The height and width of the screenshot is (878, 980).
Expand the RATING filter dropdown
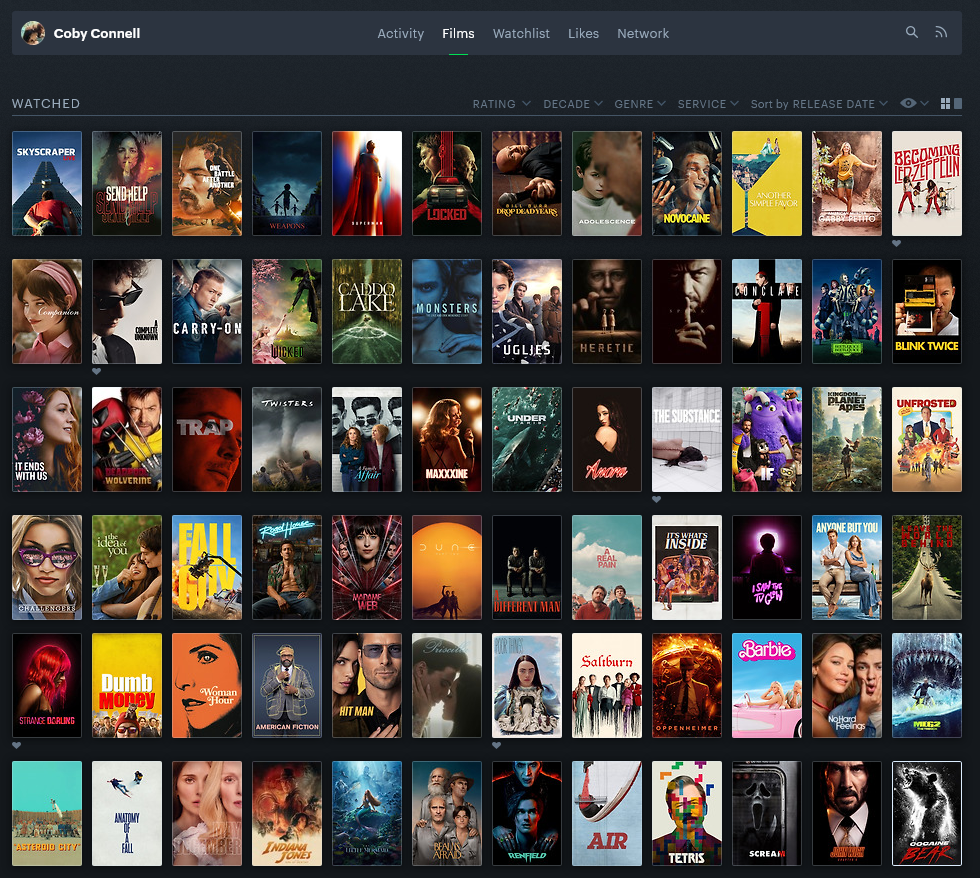(501, 104)
